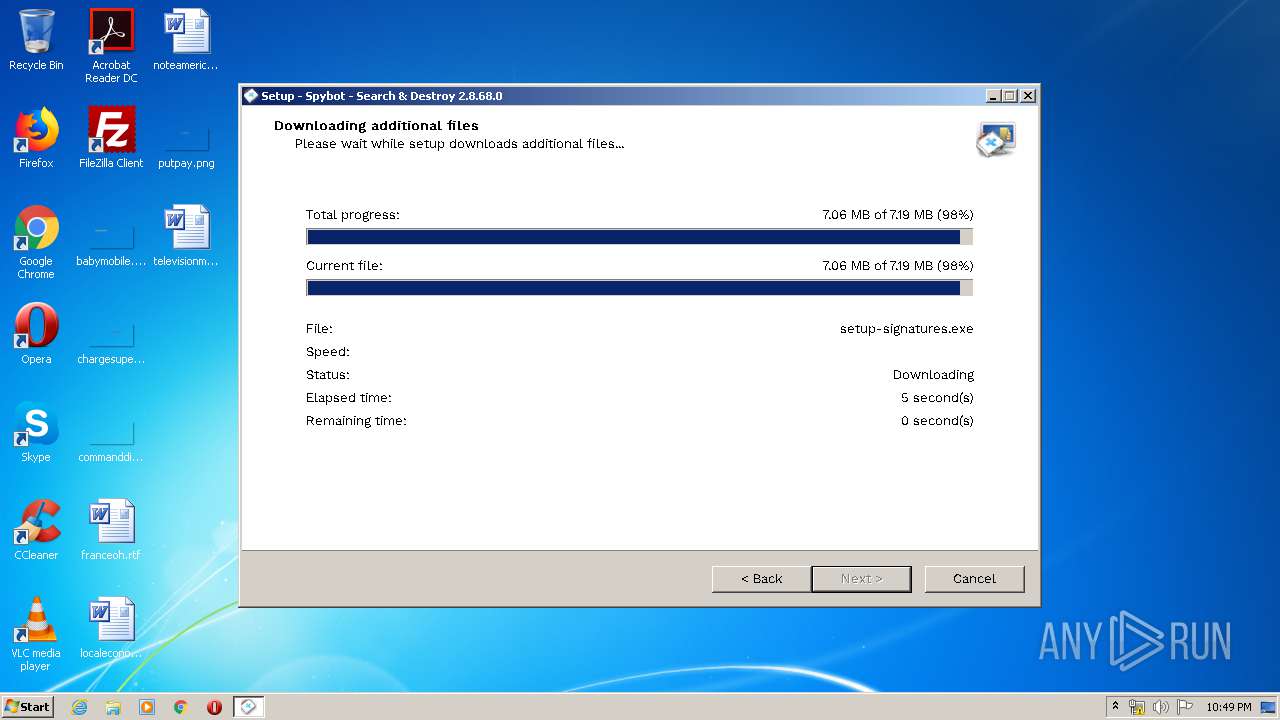Maximize the Spybot setup window
Image resolution: width=1280 pixels, height=720 pixels.
[x=1010, y=96]
